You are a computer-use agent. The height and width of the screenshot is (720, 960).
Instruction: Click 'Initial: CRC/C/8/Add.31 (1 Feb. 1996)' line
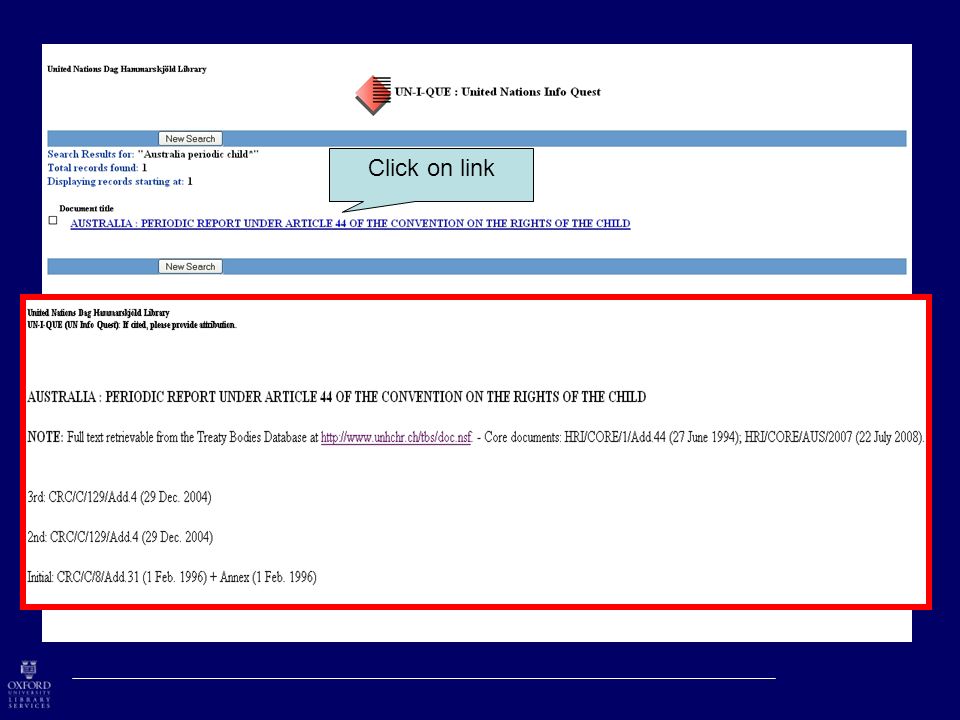pos(172,577)
